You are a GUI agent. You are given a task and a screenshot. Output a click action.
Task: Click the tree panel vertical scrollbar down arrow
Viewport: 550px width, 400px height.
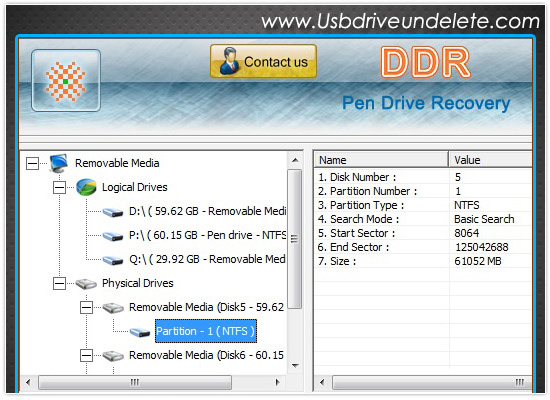[295, 366]
